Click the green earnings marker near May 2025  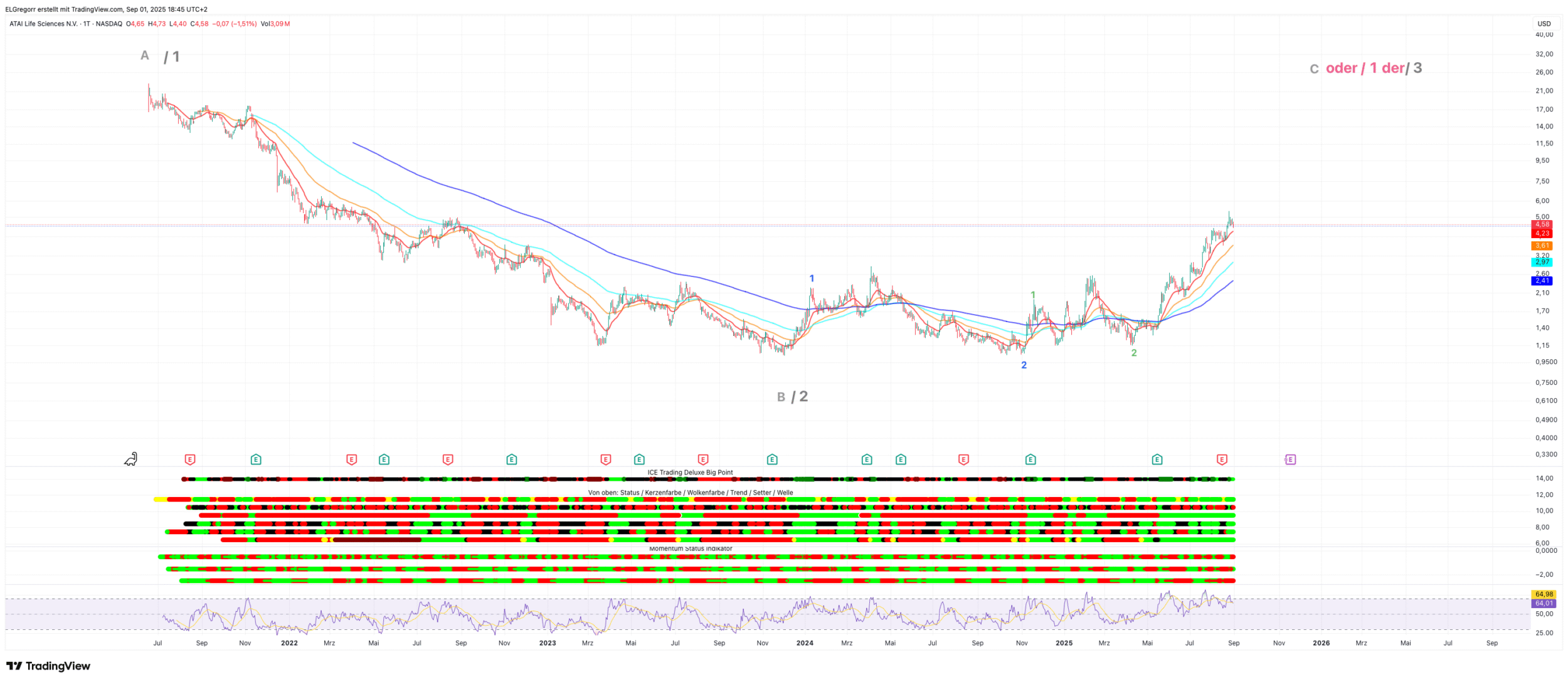[1157, 459]
